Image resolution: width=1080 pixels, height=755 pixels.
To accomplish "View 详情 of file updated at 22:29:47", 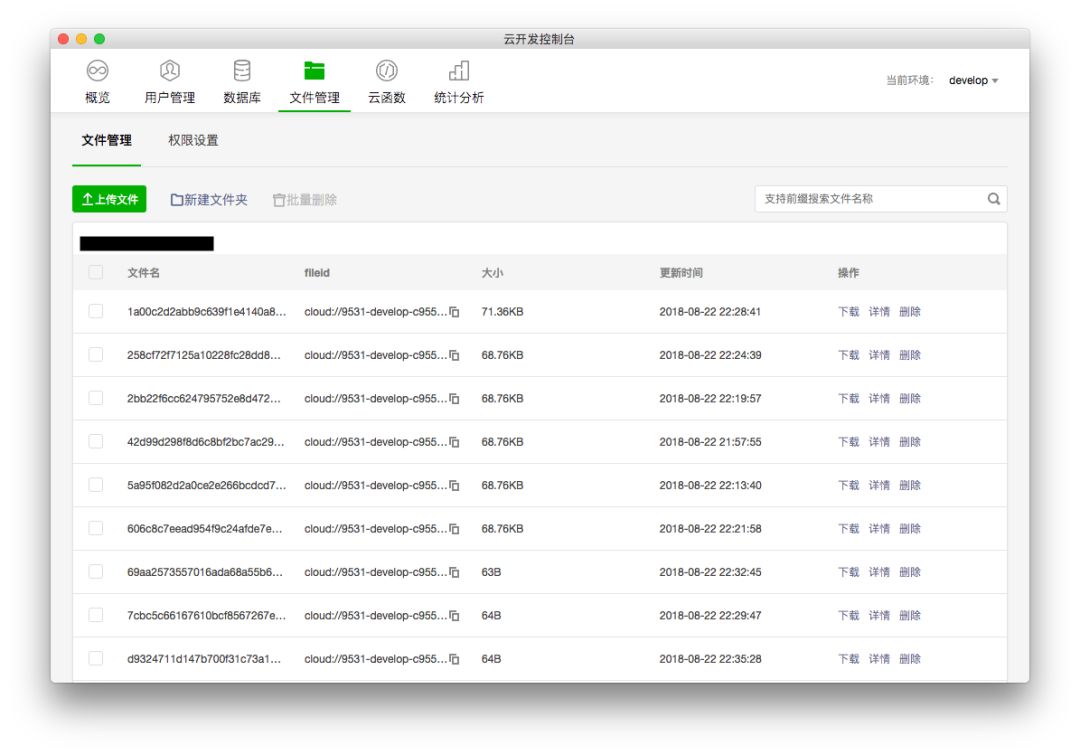I will click(x=879, y=616).
